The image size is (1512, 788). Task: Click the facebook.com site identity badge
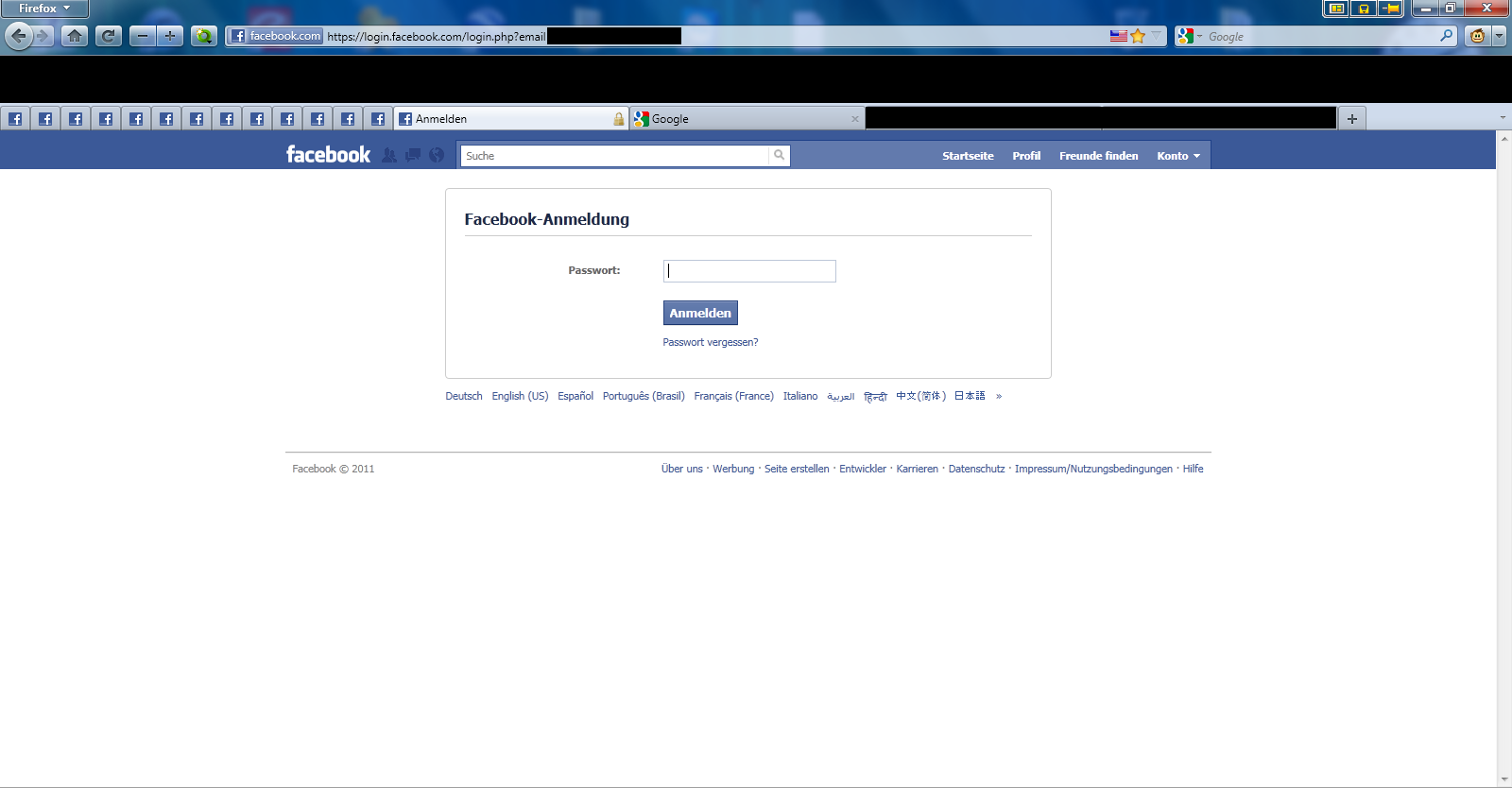276,36
